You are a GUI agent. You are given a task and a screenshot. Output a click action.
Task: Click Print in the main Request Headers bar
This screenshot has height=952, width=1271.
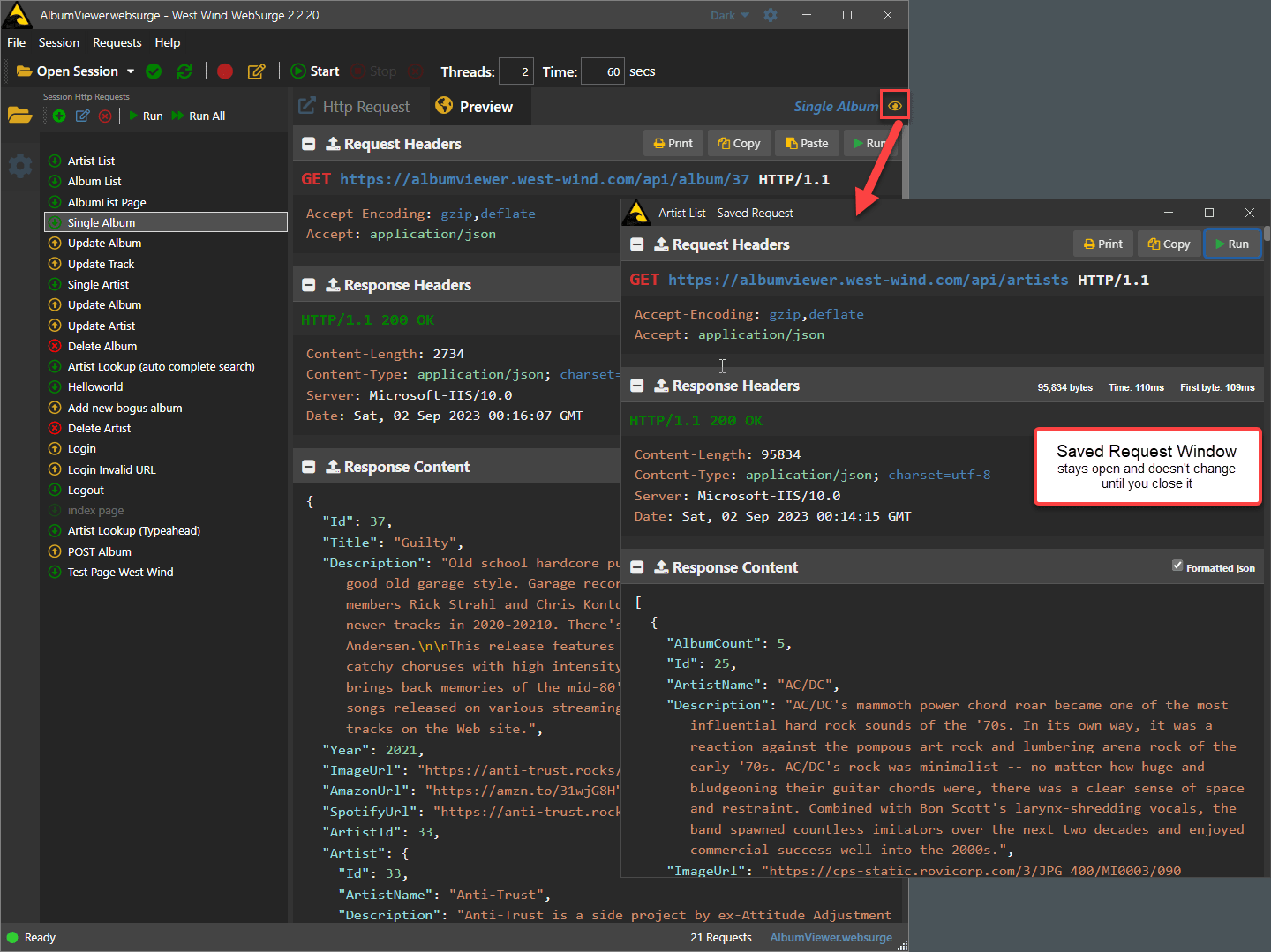click(x=673, y=143)
